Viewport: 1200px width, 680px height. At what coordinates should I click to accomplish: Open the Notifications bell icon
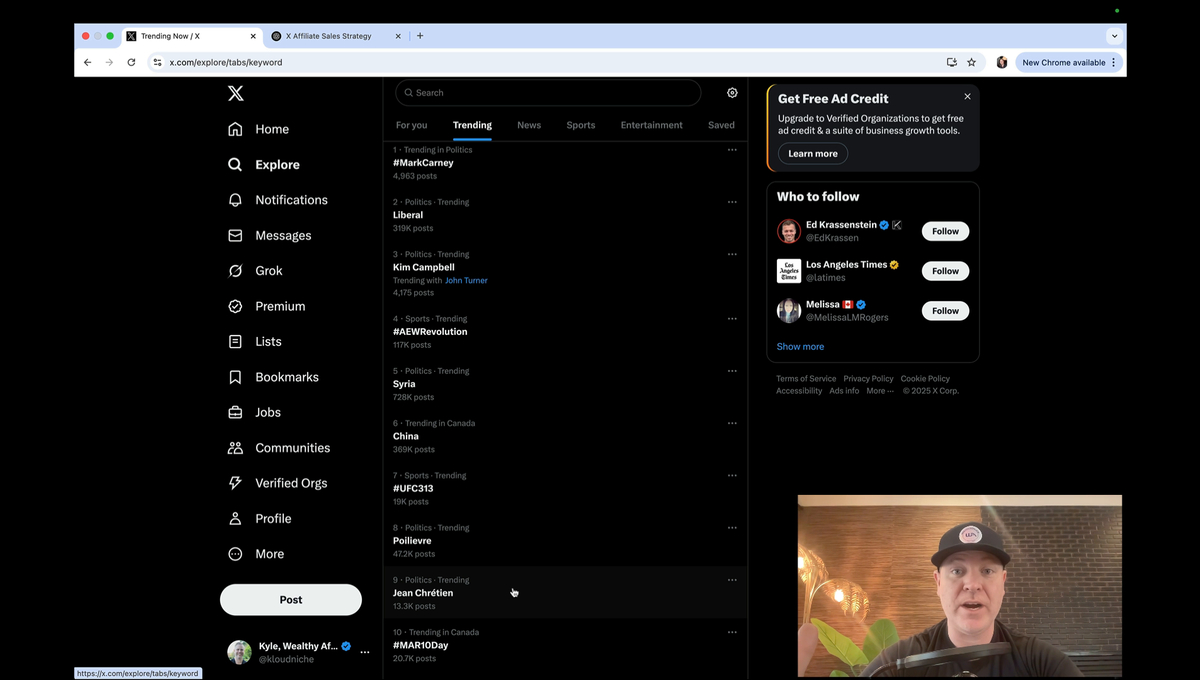pos(235,200)
